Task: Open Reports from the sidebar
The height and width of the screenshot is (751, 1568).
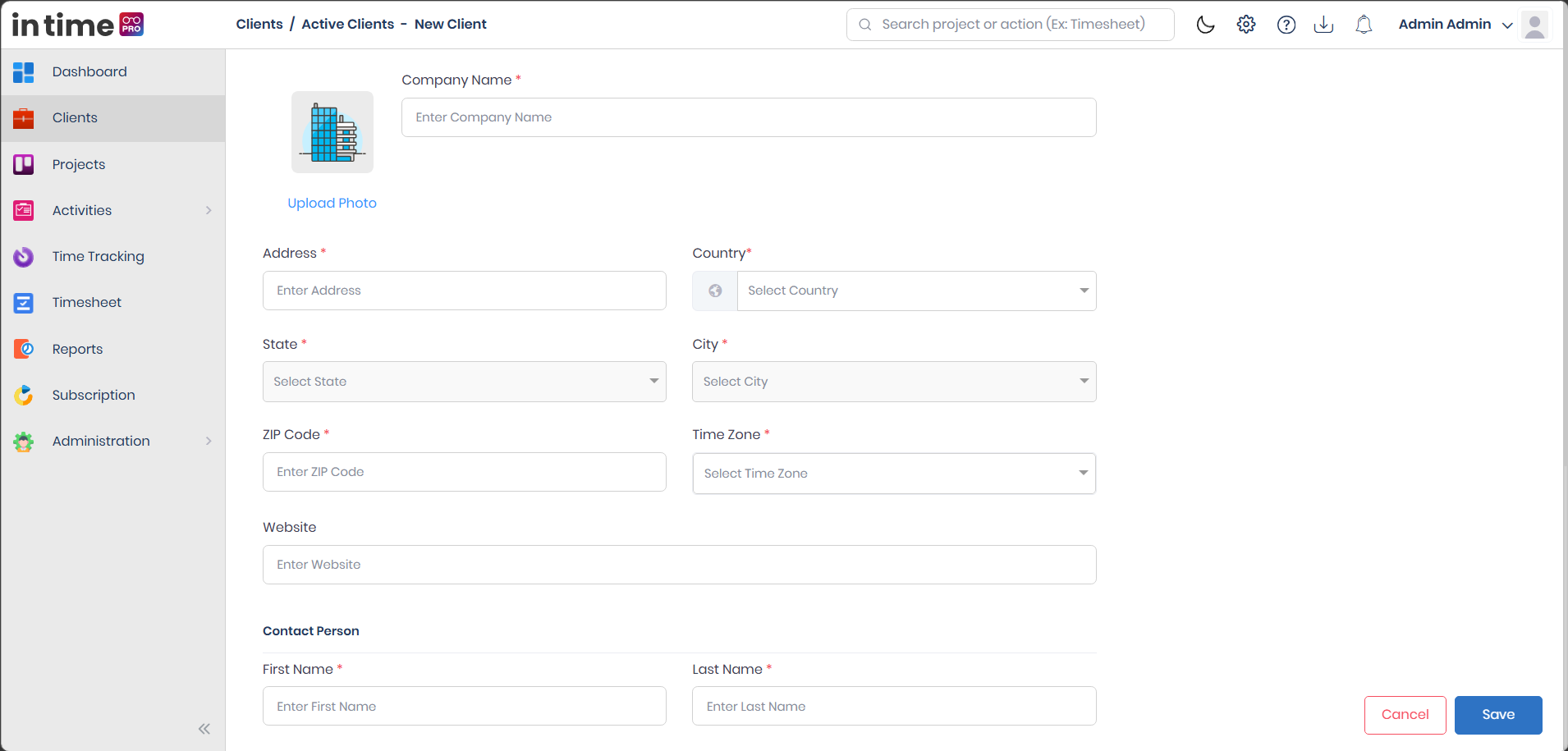Action: pyautogui.click(x=113, y=349)
